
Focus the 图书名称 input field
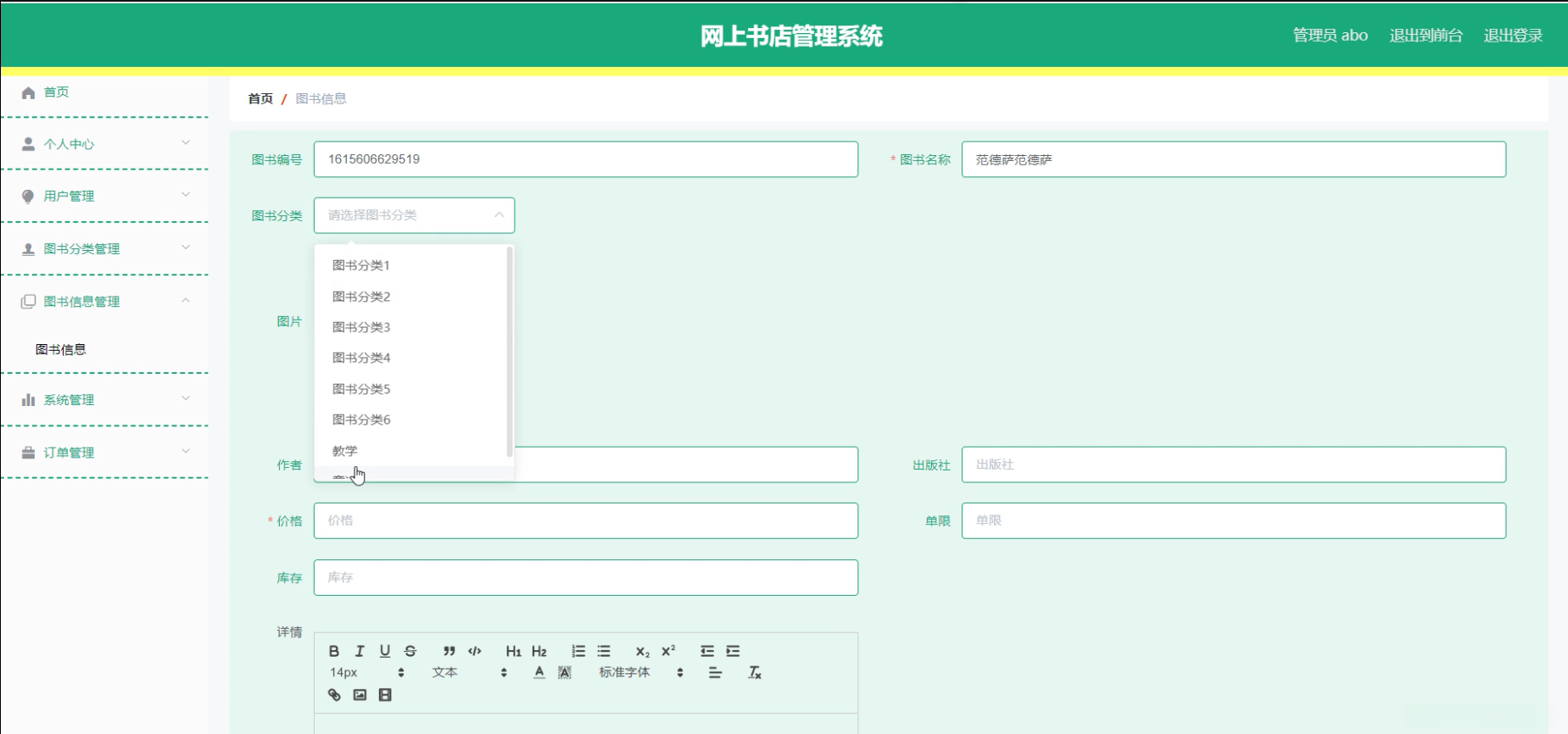1234,159
